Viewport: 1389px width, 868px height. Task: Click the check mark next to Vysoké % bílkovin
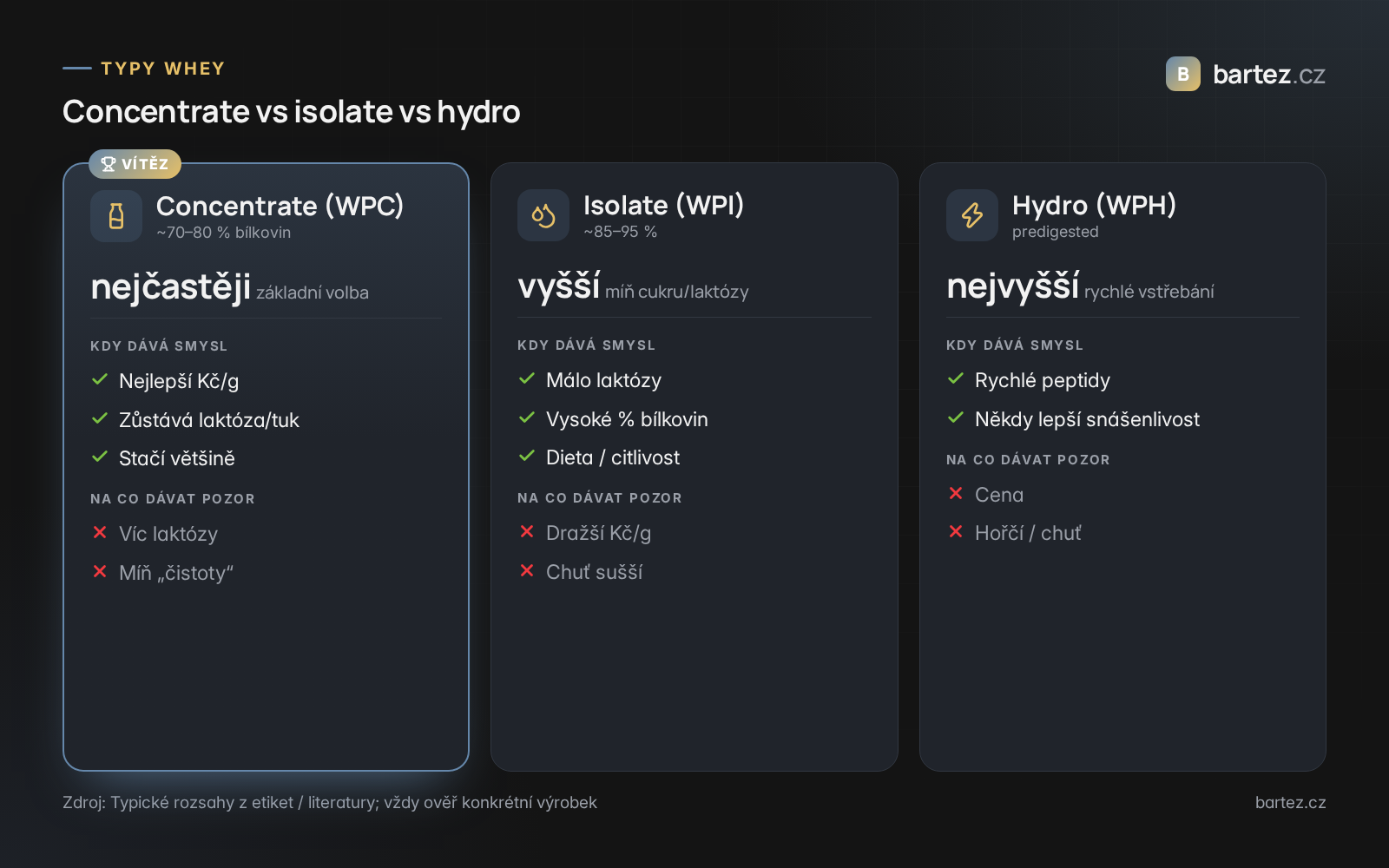click(527, 418)
